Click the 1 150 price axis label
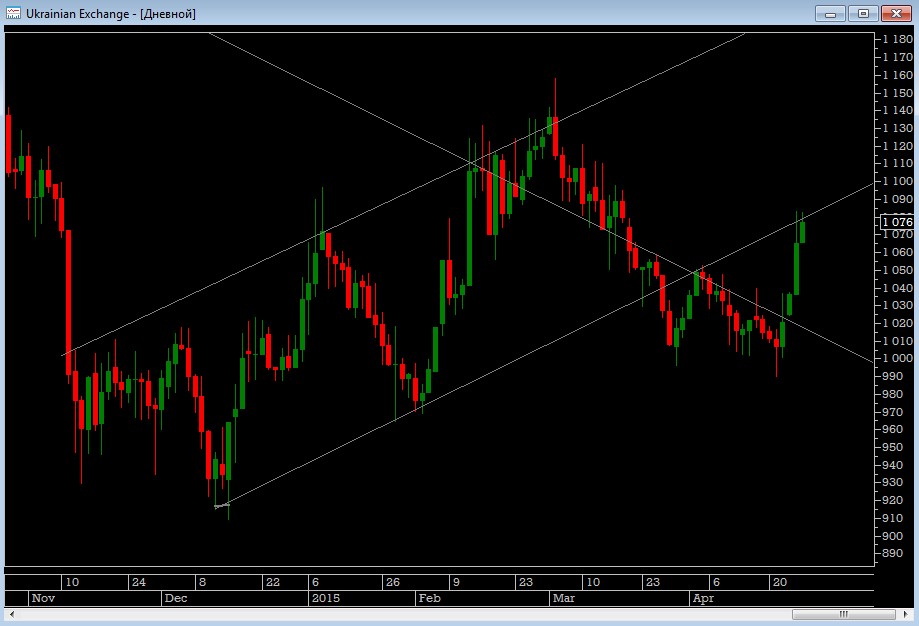Viewport: 919px width, 626px height. (897, 93)
